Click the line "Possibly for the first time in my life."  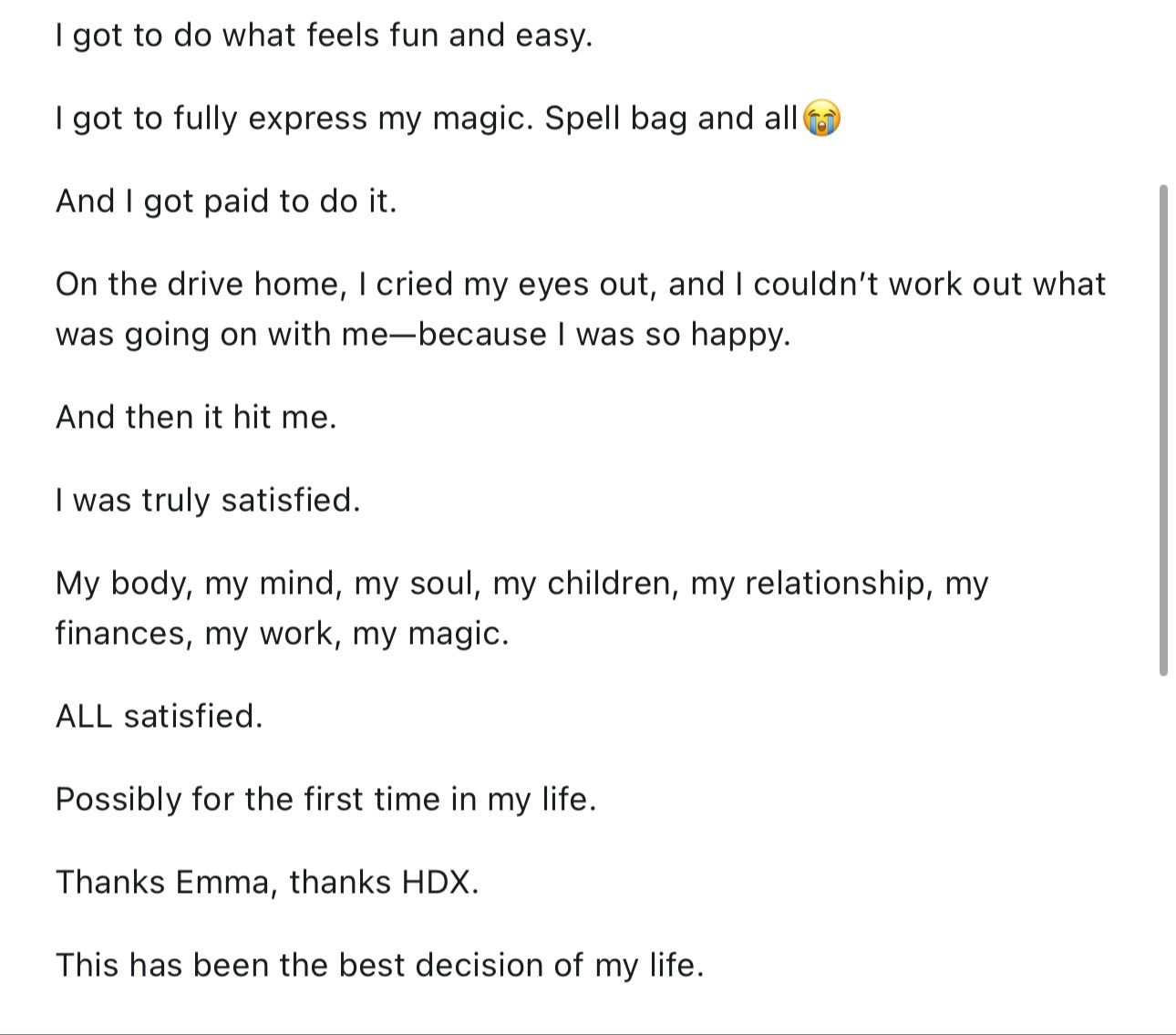pos(325,800)
